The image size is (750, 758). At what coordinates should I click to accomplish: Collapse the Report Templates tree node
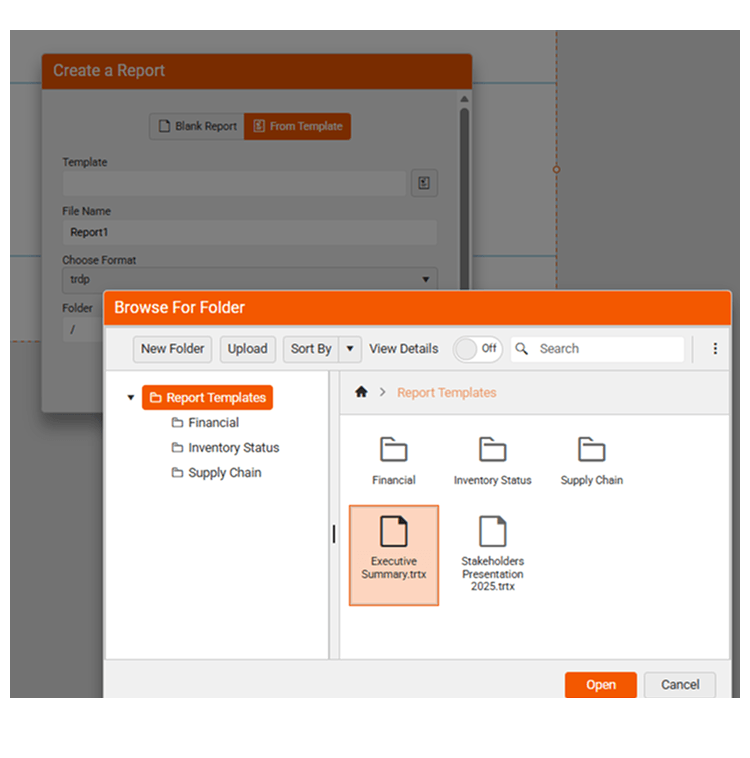[x=131, y=398]
